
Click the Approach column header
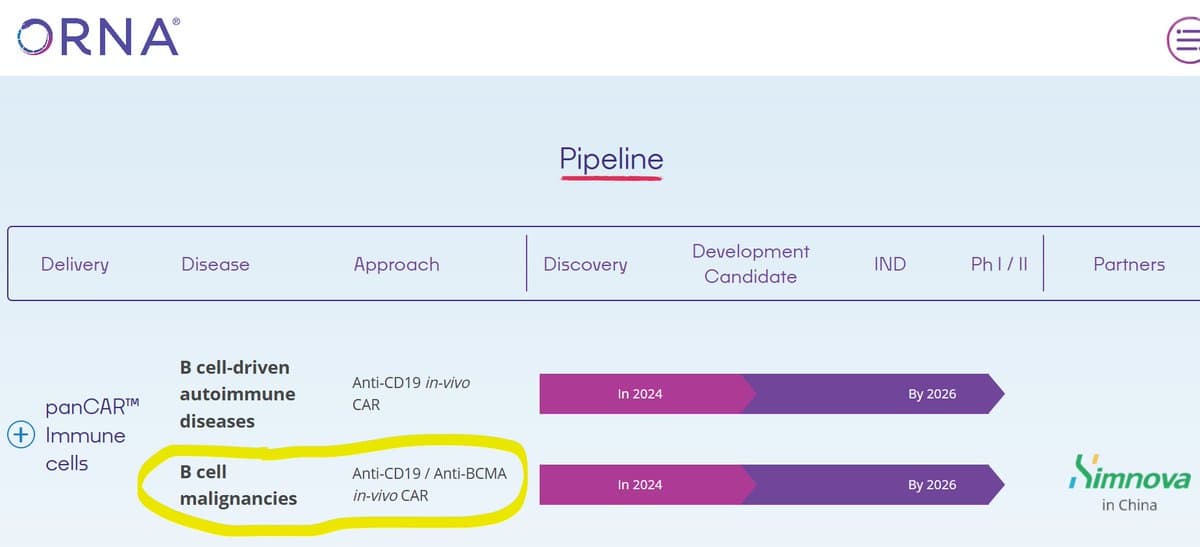point(396,264)
